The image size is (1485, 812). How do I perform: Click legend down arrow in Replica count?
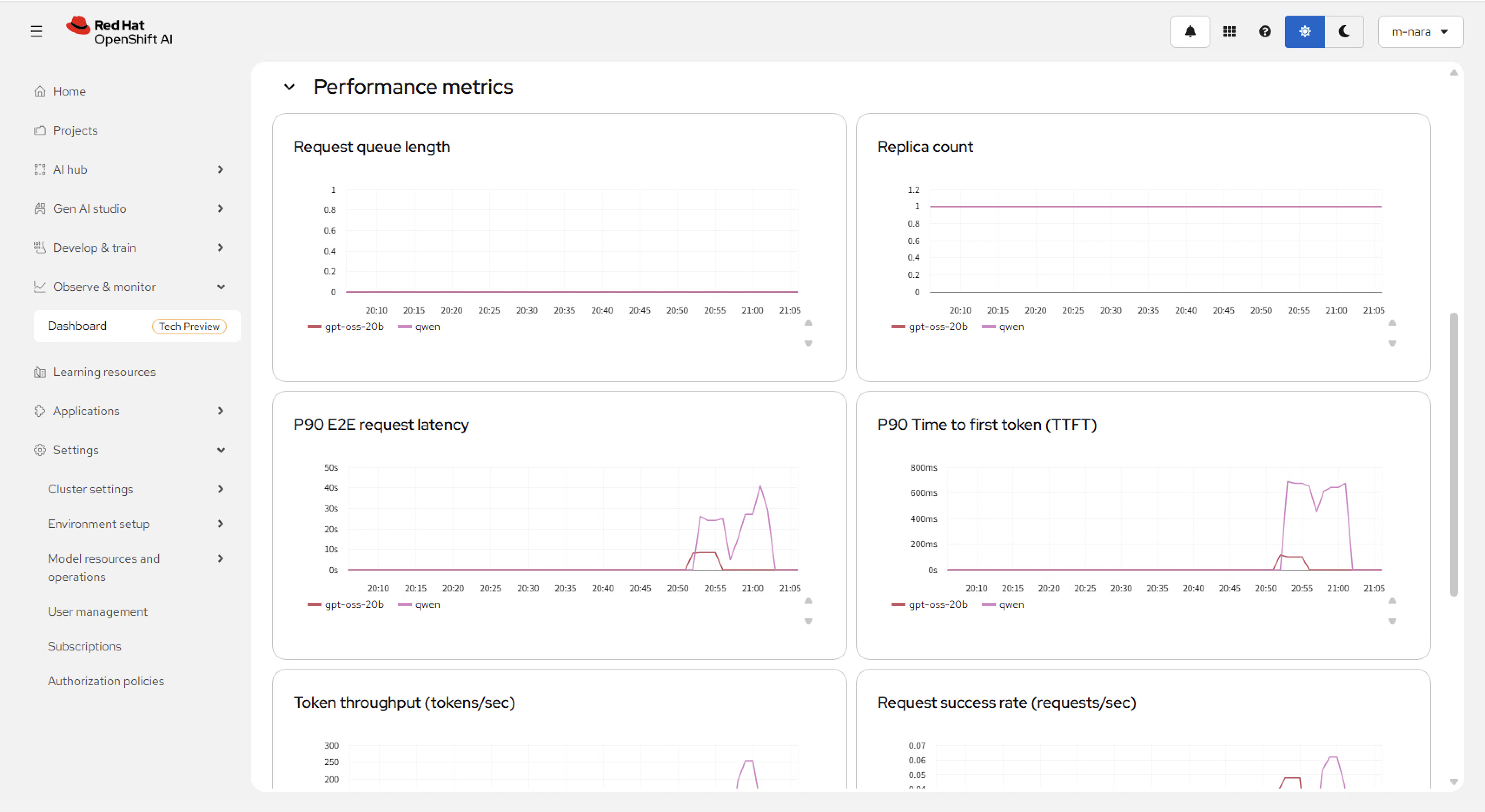pos(1392,343)
